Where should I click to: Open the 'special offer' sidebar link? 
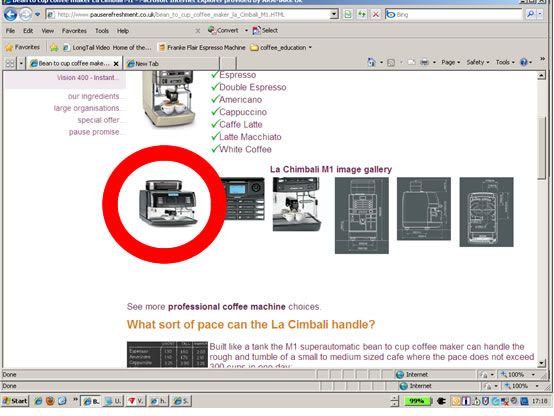[x=98, y=120]
